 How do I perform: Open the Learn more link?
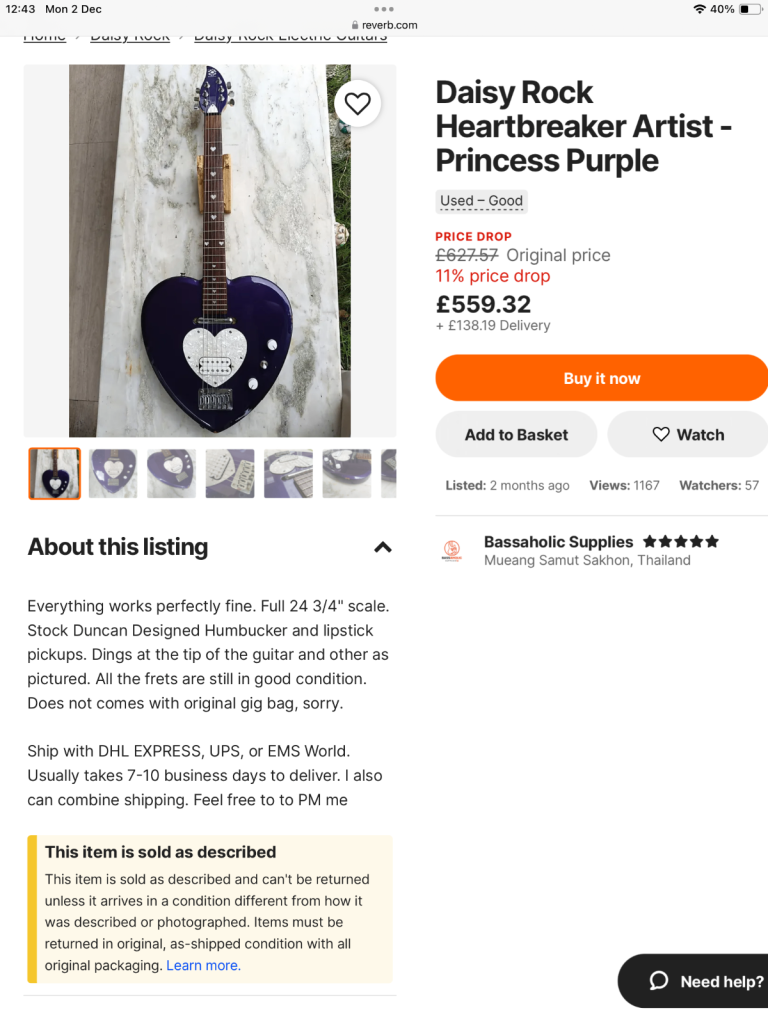[x=202, y=965]
